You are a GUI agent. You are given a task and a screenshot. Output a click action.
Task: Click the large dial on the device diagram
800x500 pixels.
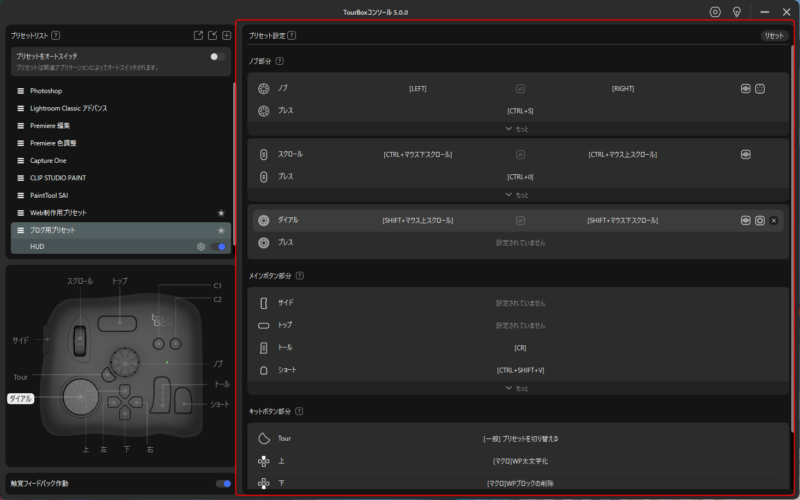pyautogui.click(x=81, y=397)
